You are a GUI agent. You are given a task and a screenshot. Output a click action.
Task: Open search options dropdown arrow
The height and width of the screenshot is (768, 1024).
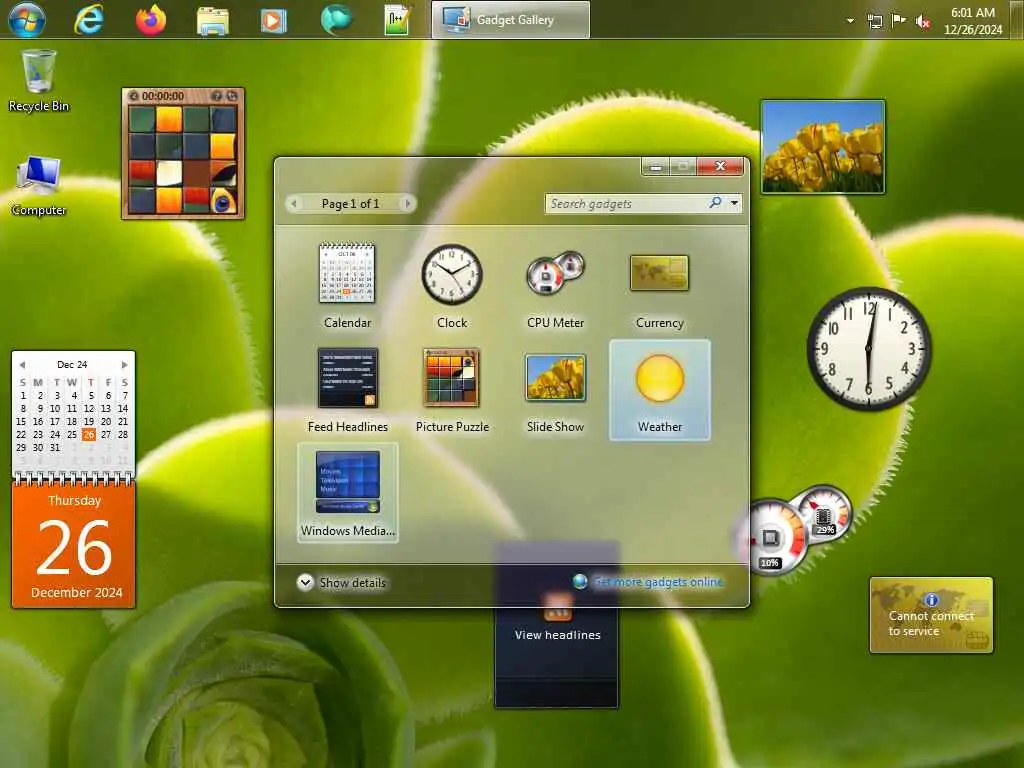pyautogui.click(x=735, y=203)
